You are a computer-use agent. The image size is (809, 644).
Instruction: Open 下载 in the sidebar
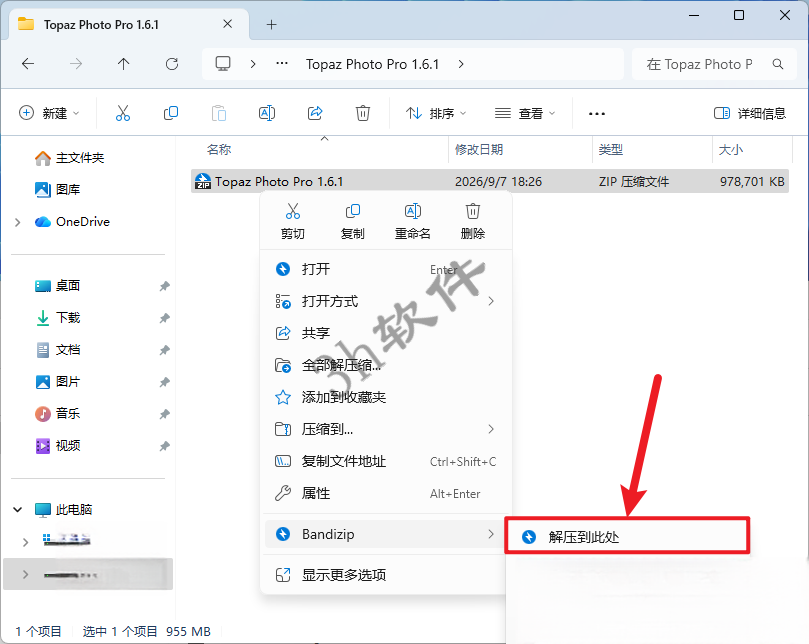[x=58, y=317]
